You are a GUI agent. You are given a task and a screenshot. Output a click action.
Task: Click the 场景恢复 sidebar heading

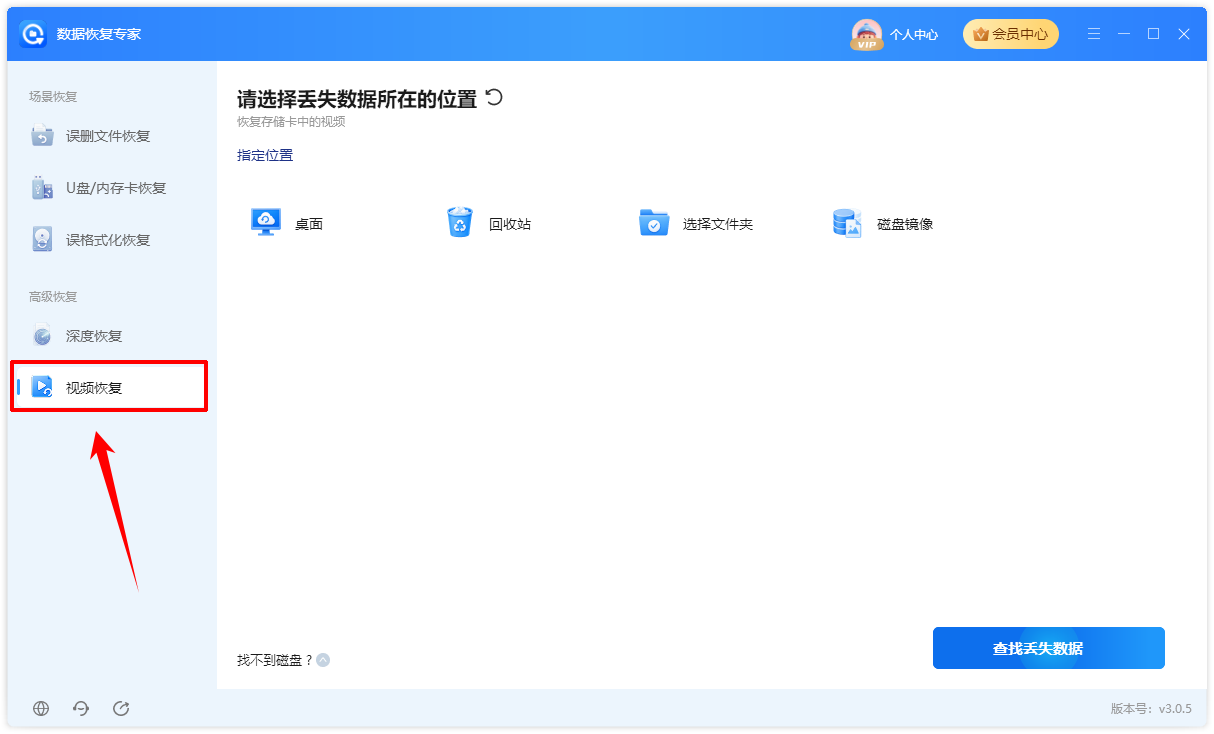(x=53, y=97)
